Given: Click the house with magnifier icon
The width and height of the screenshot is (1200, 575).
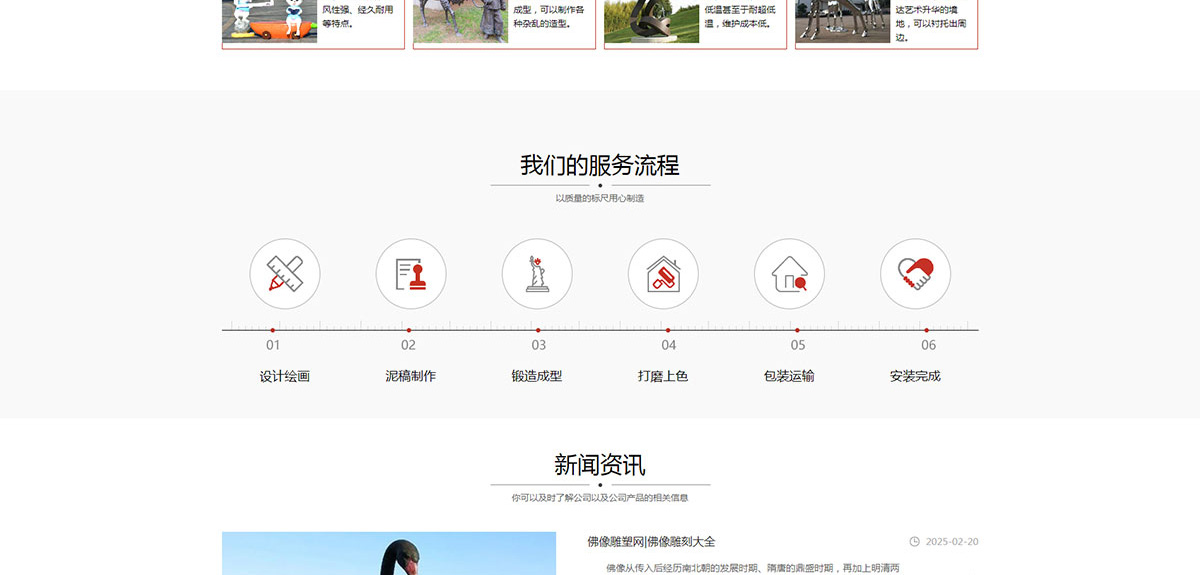Looking at the screenshot, I should [789, 273].
